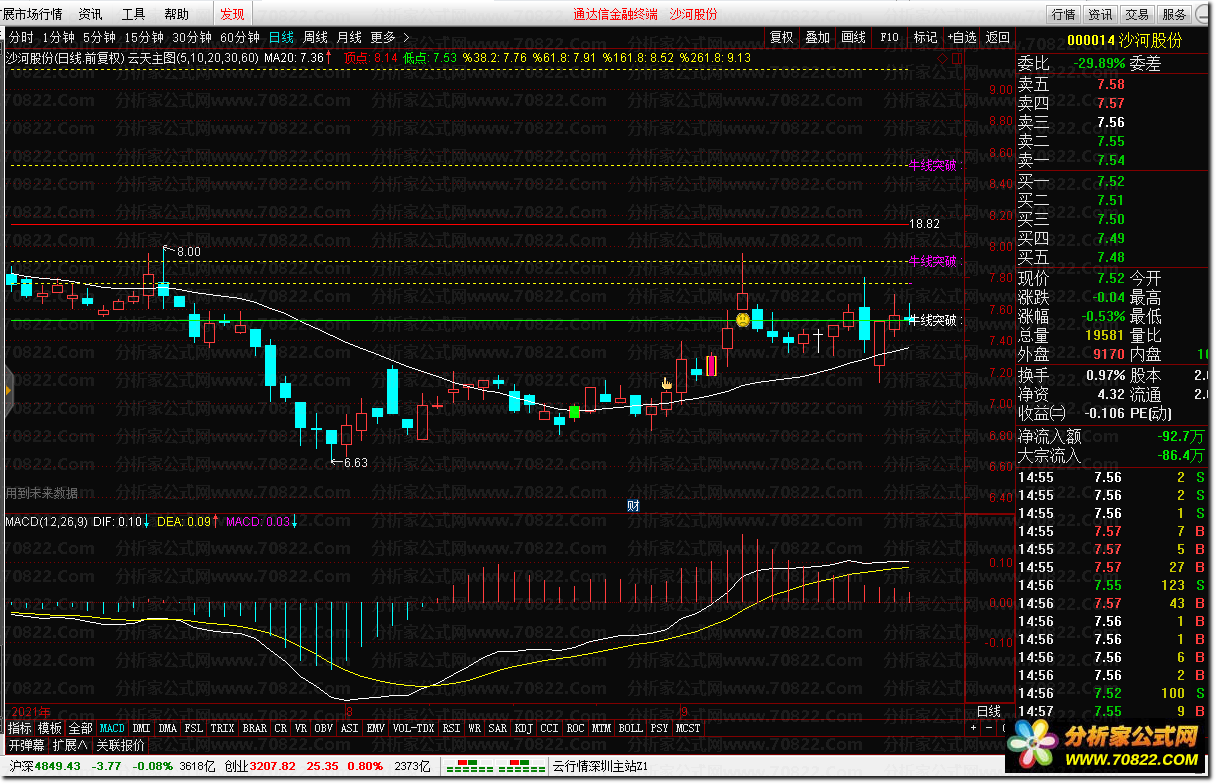Open the 复权 adjustment options
Screen dimensions: 1217x784
781,37
